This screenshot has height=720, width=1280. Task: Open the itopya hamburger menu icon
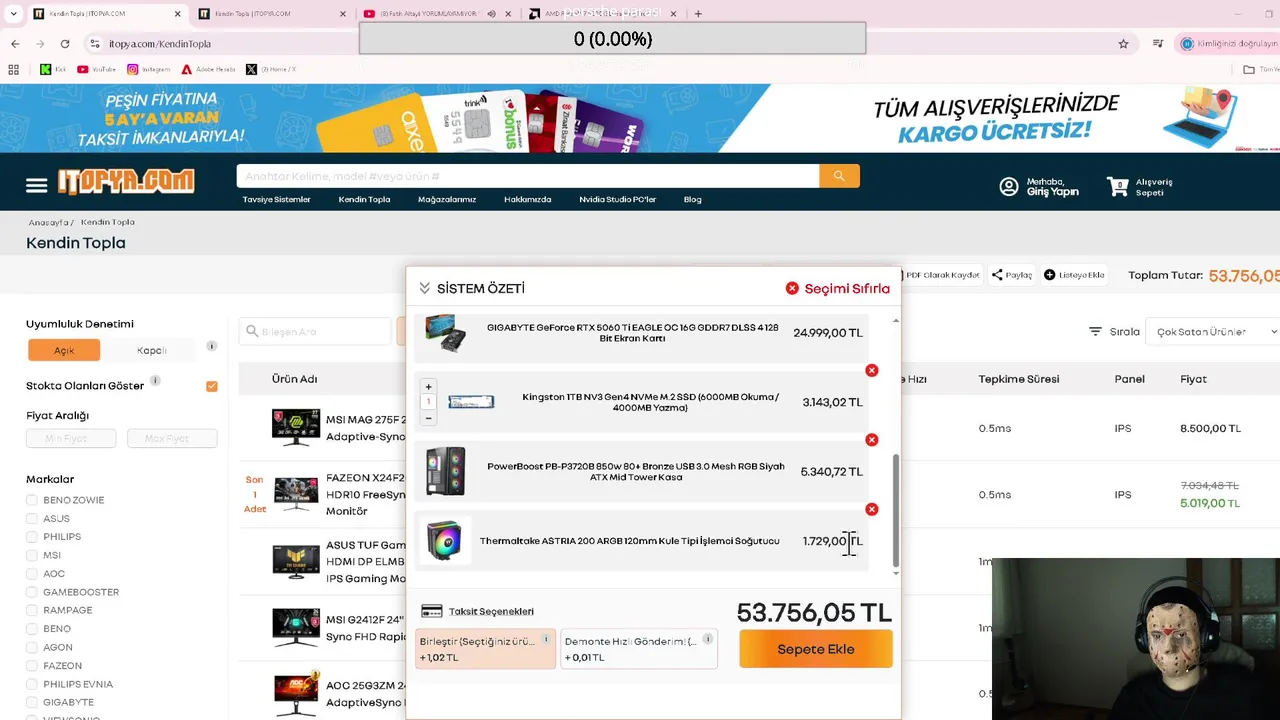point(37,185)
